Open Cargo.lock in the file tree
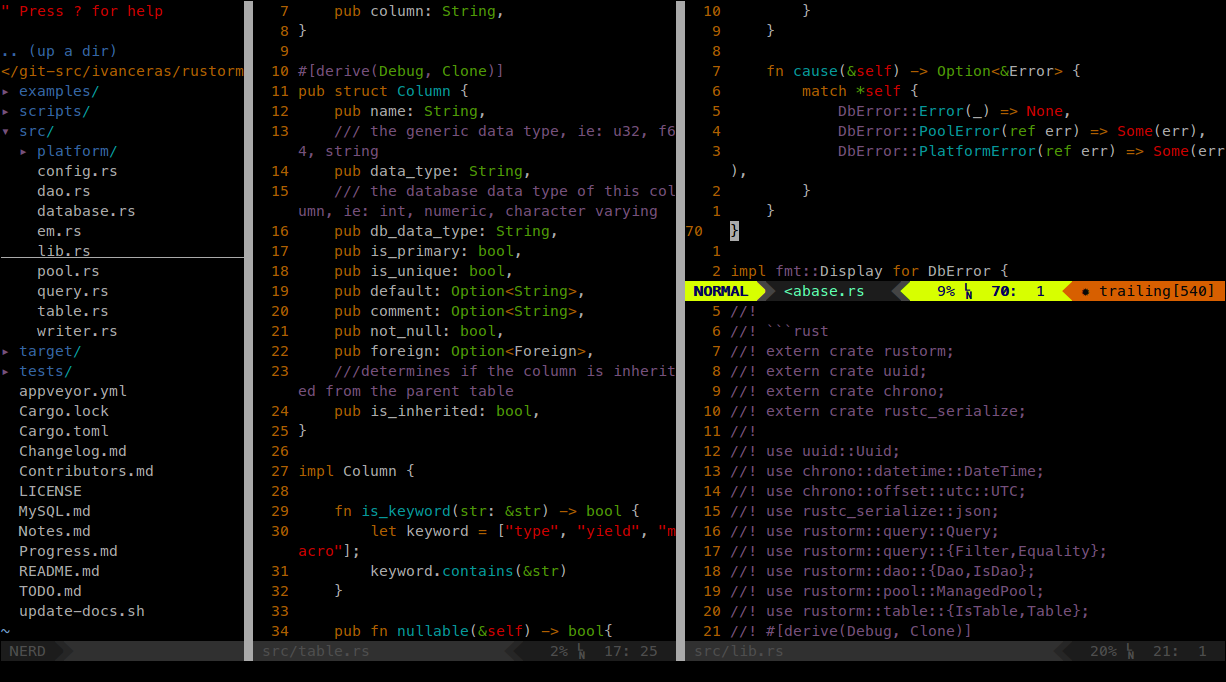This screenshot has width=1226, height=682. pyautogui.click(x=64, y=411)
